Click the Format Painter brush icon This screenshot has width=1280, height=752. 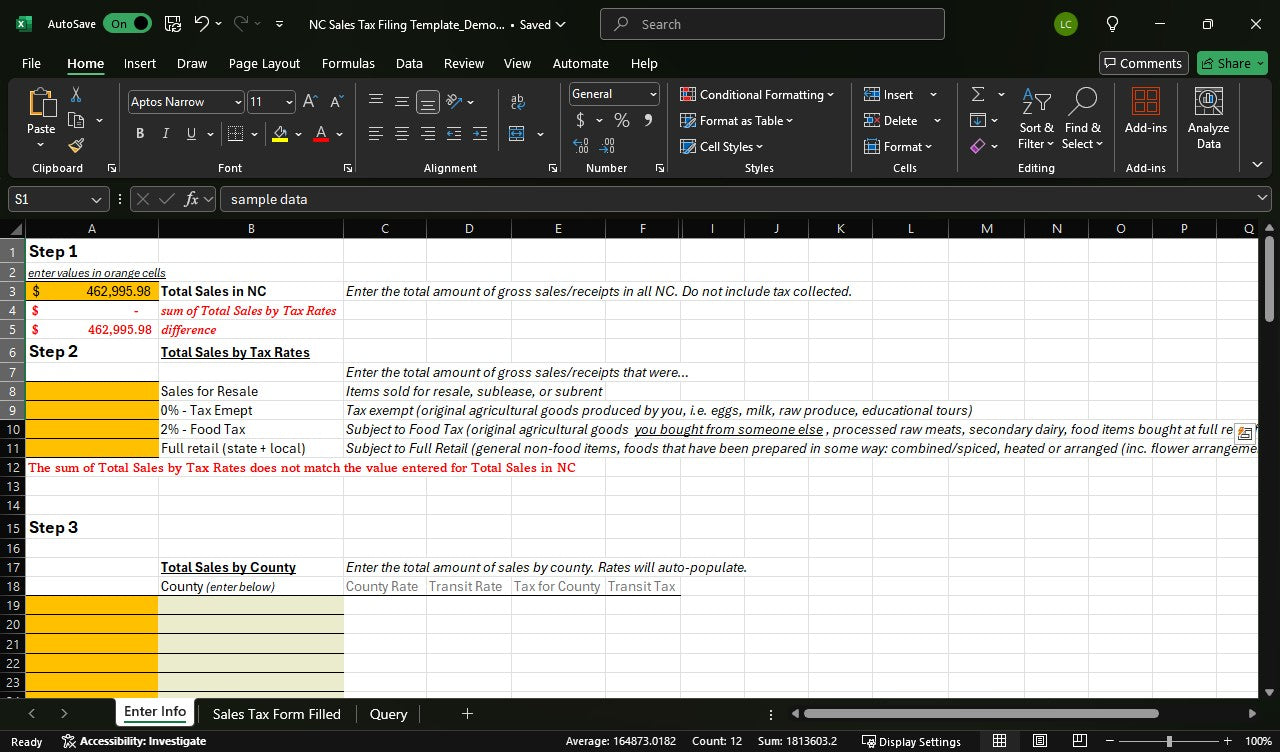(x=76, y=145)
